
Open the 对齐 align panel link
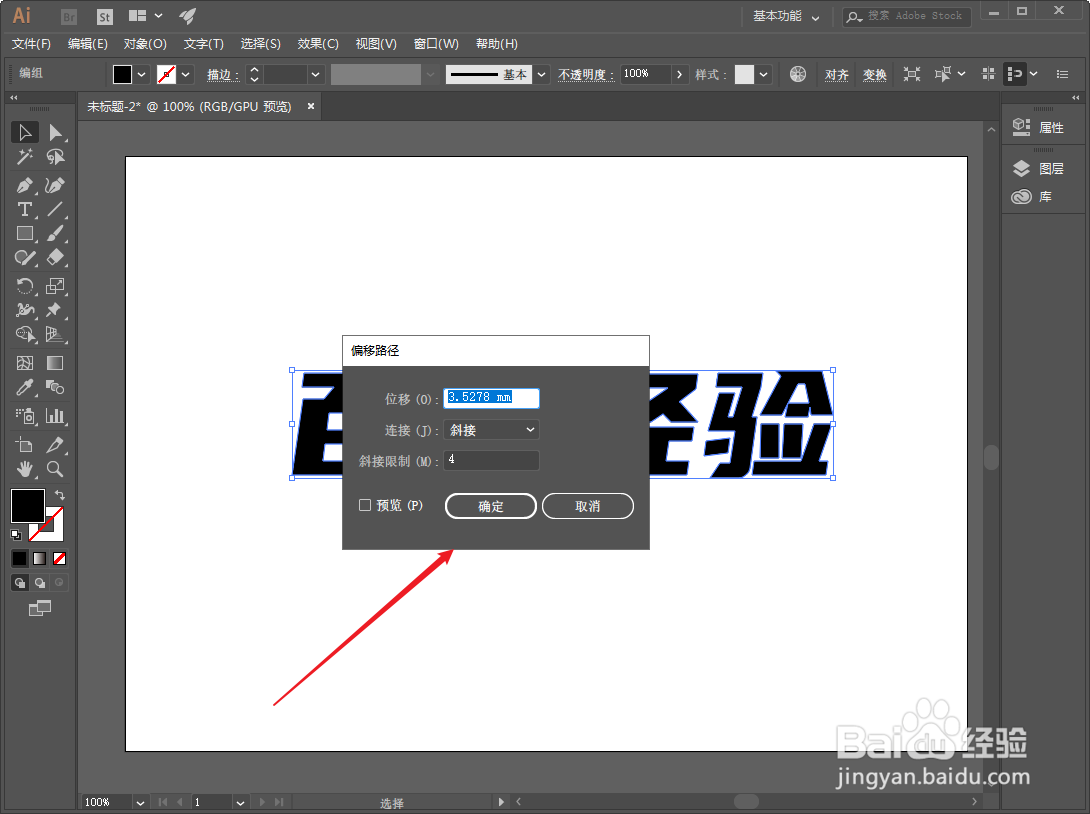(x=836, y=74)
